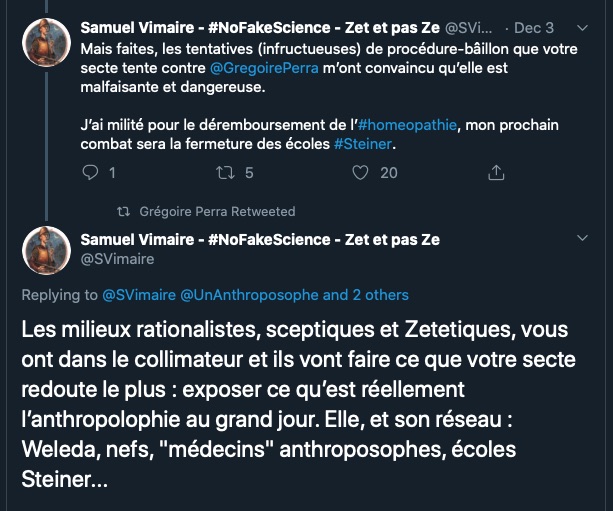
Task: Like the Dec 3 tweet with the heart
Action: 362,173
